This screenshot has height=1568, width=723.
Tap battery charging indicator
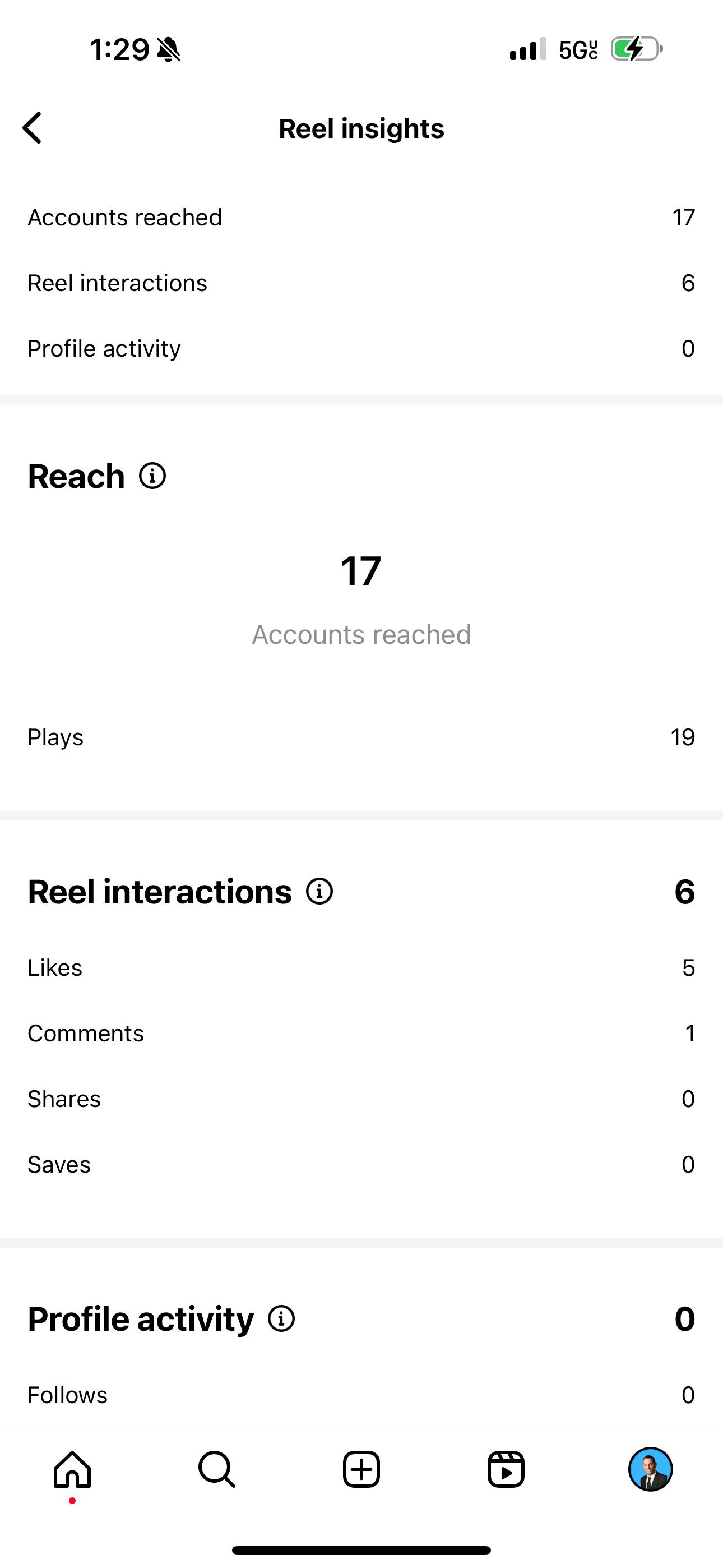[x=636, y=49]
